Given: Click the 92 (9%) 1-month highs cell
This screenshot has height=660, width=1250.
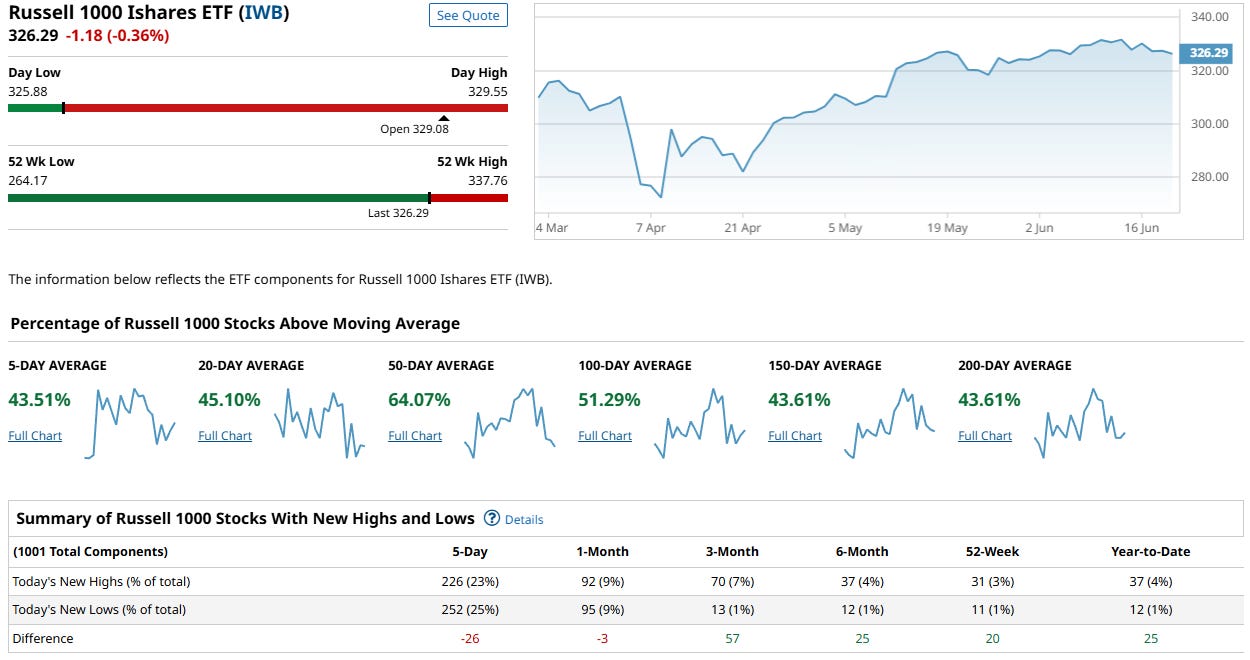Looking at the screenshot, I should point(602,581).
